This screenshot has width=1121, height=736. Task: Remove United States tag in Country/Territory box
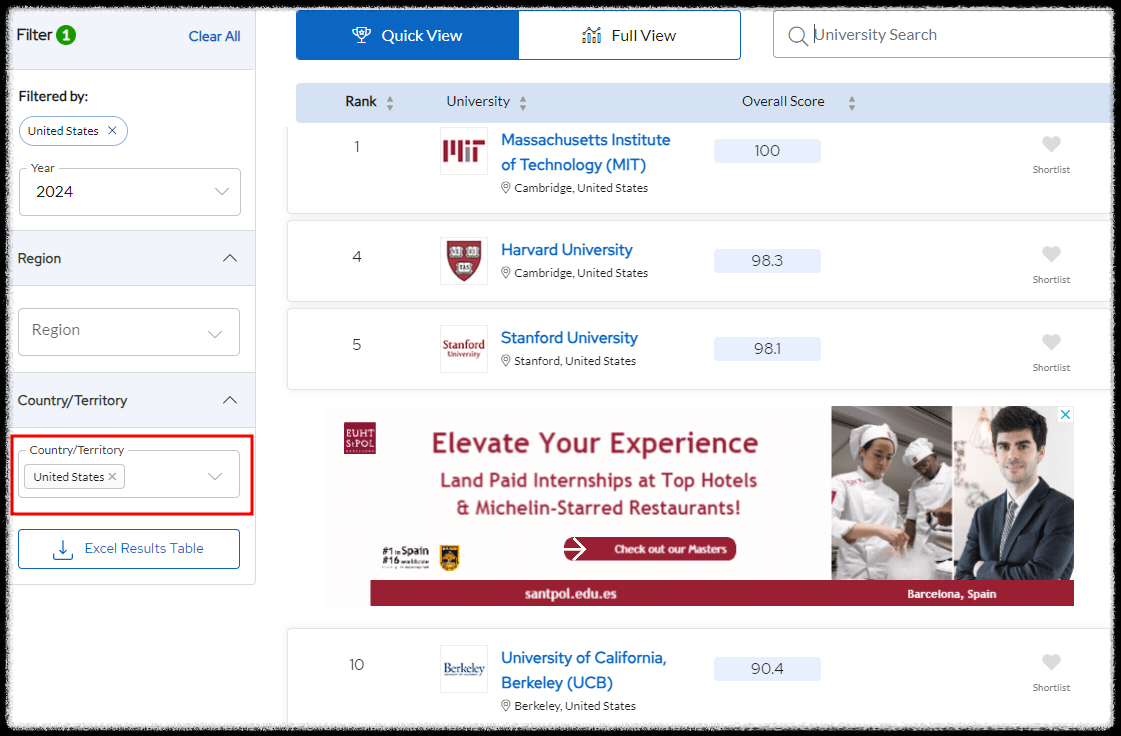[x=112, y=476]
